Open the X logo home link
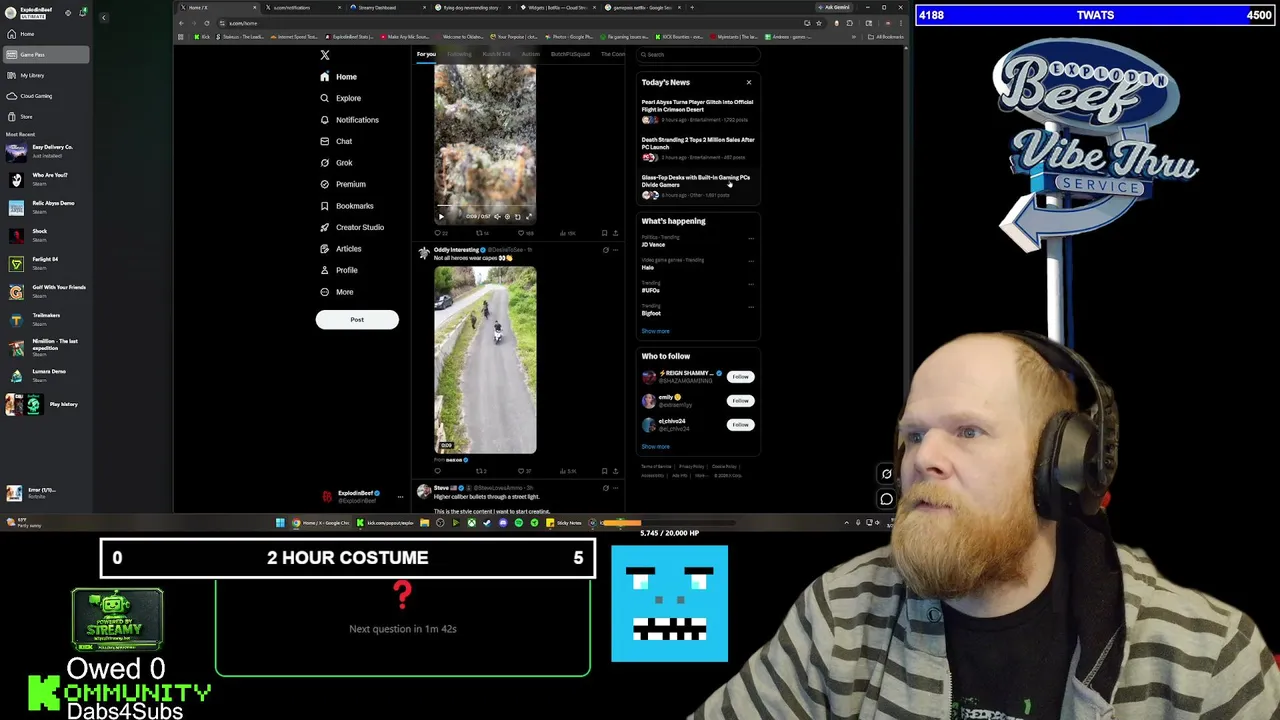The width and height of the screenshot is (1280, 720). coord(325,55)
